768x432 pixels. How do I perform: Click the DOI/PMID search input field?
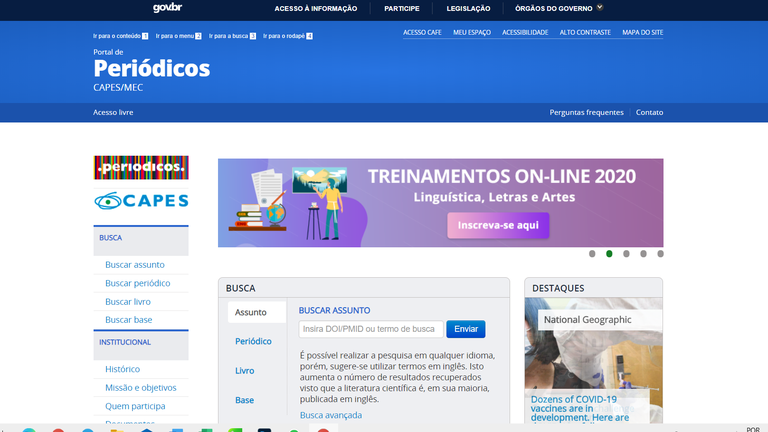click(370, 329)
